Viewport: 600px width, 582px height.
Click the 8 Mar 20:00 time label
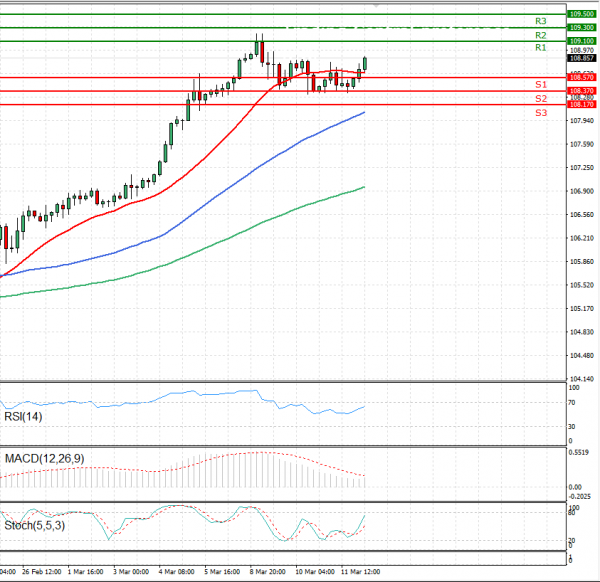coord(267,572)
